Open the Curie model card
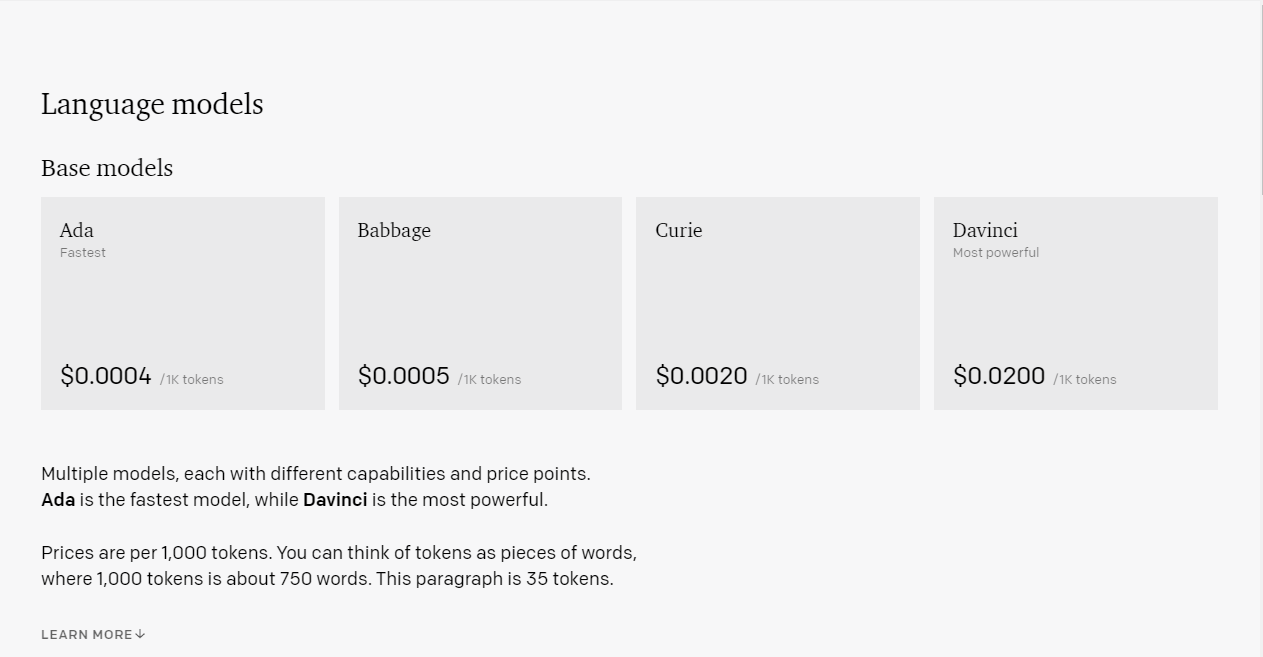This screenshot has height=657, width=1263. pos(778,303)
